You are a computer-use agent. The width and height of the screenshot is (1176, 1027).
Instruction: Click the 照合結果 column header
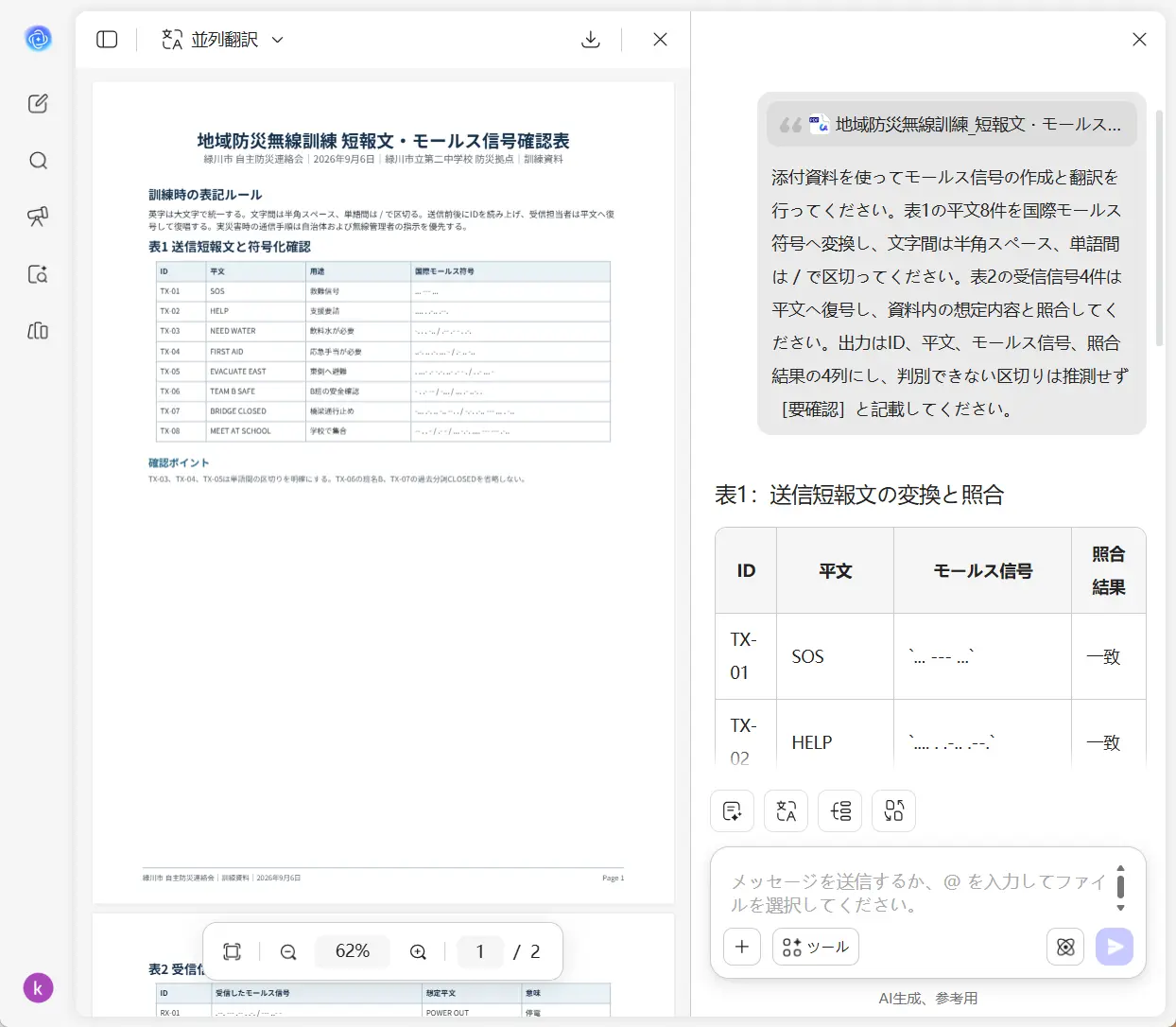(1108, 570)
